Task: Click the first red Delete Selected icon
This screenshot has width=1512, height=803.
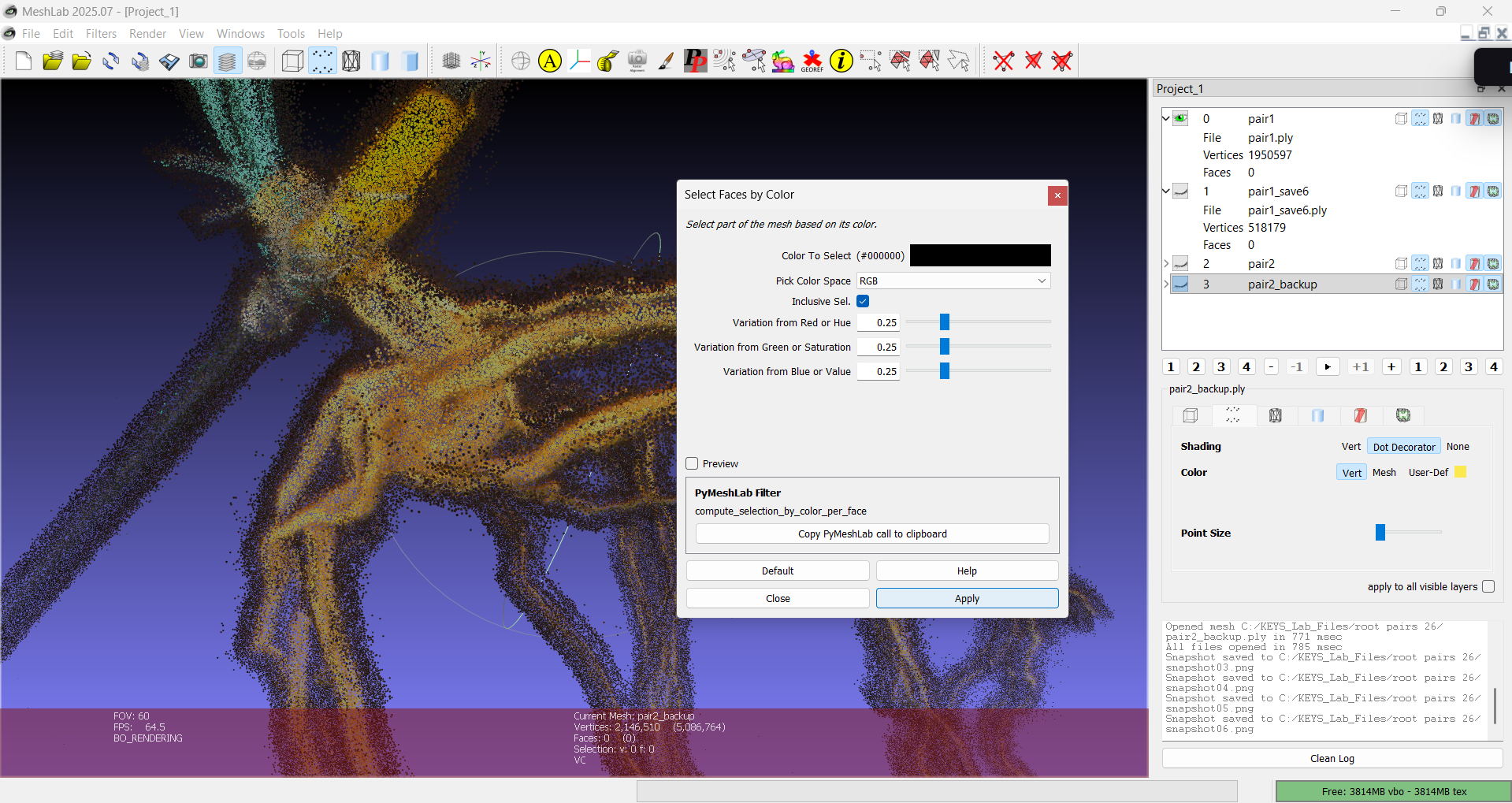Action: pos(1004,61)
